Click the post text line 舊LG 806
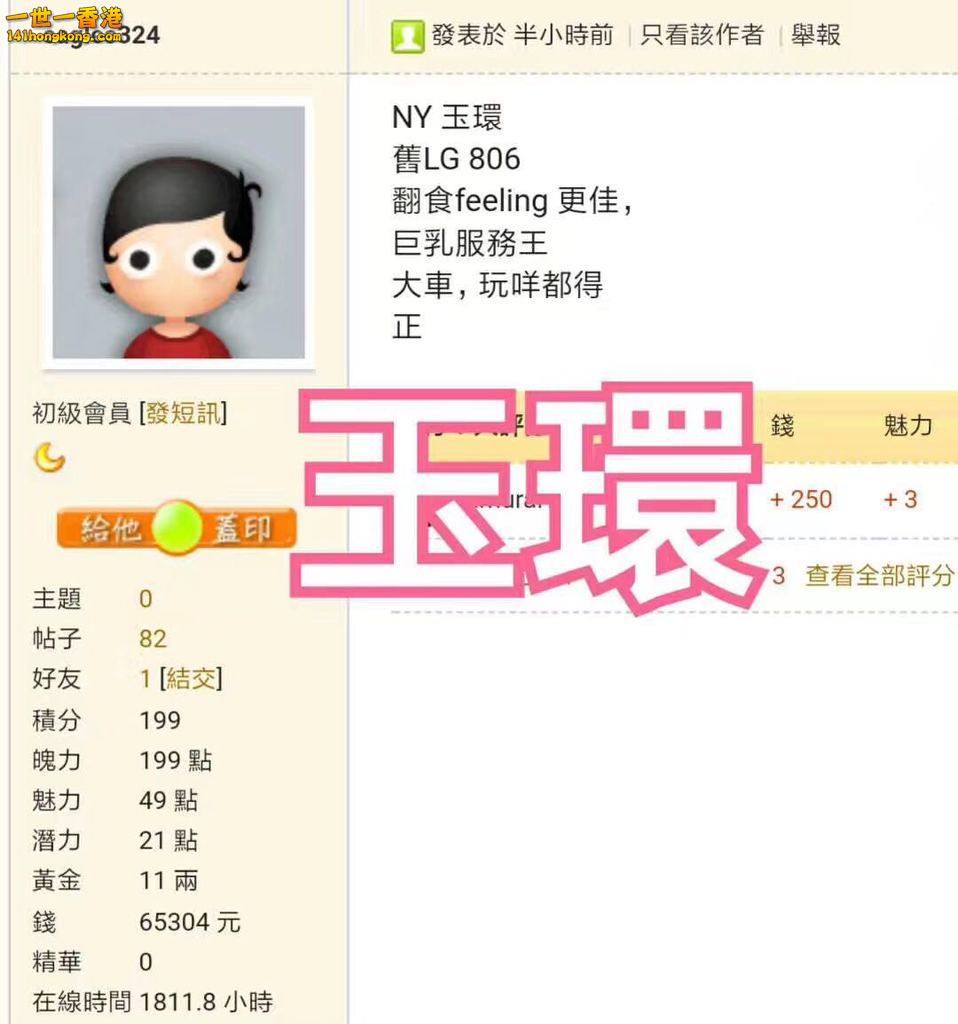The height and width of the screenshot is (1024, 958). click(x=456, y=159)
